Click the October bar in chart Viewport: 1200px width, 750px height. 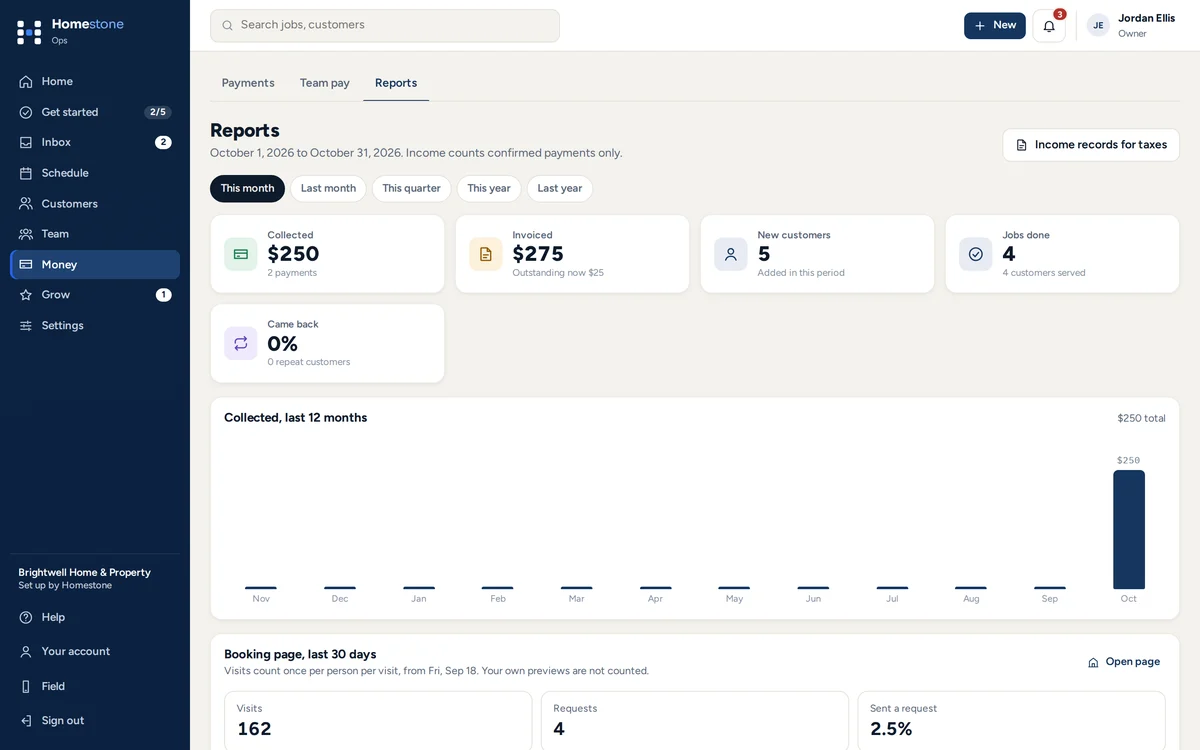tap(1129, 530)
